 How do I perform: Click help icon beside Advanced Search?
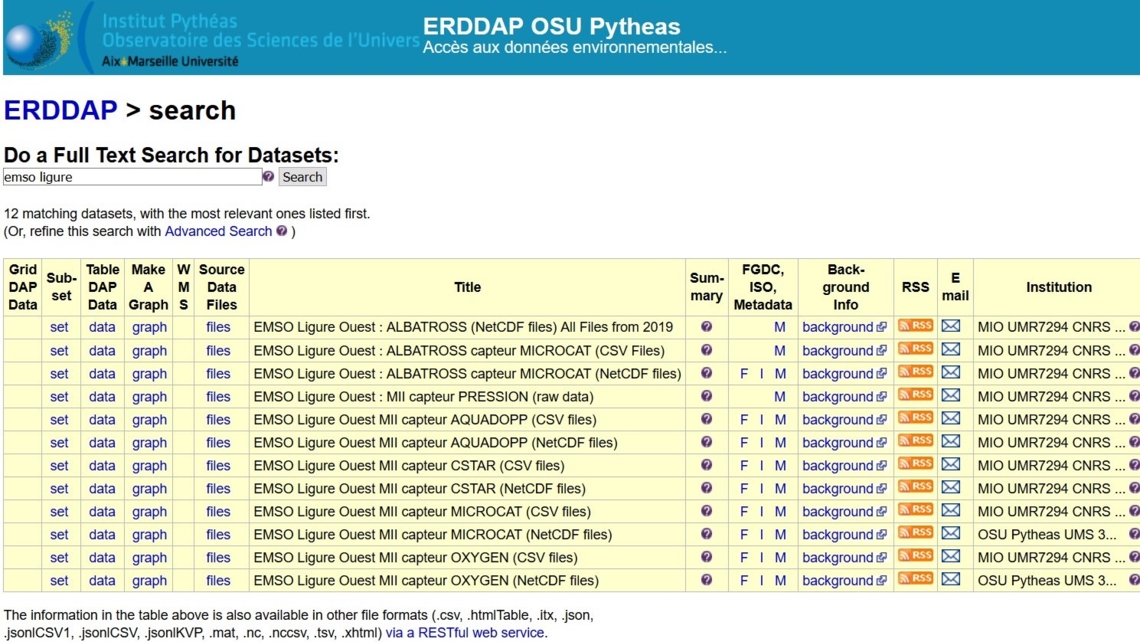click(281, 231)
